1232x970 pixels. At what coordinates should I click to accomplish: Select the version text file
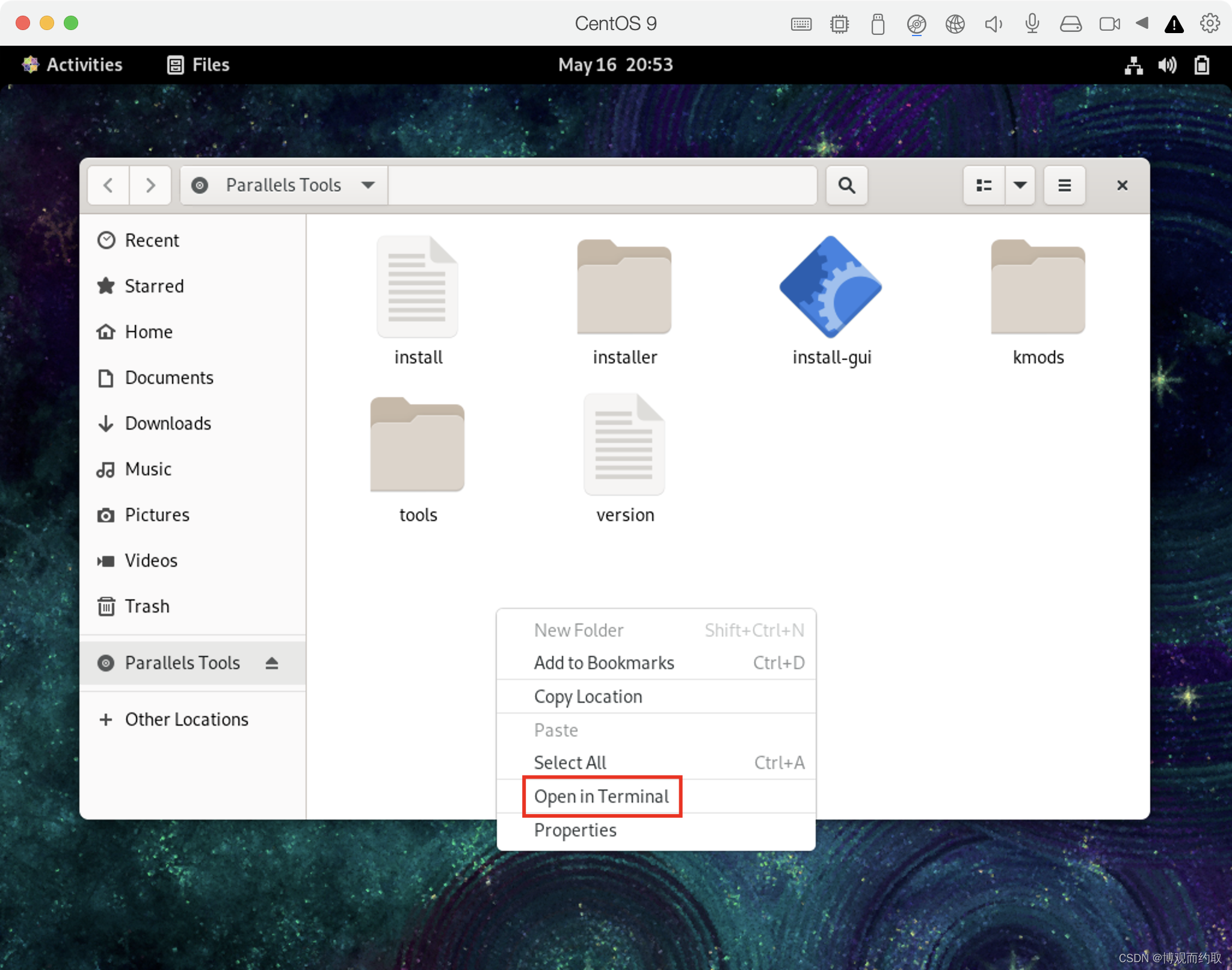click(x=624, y=445)
